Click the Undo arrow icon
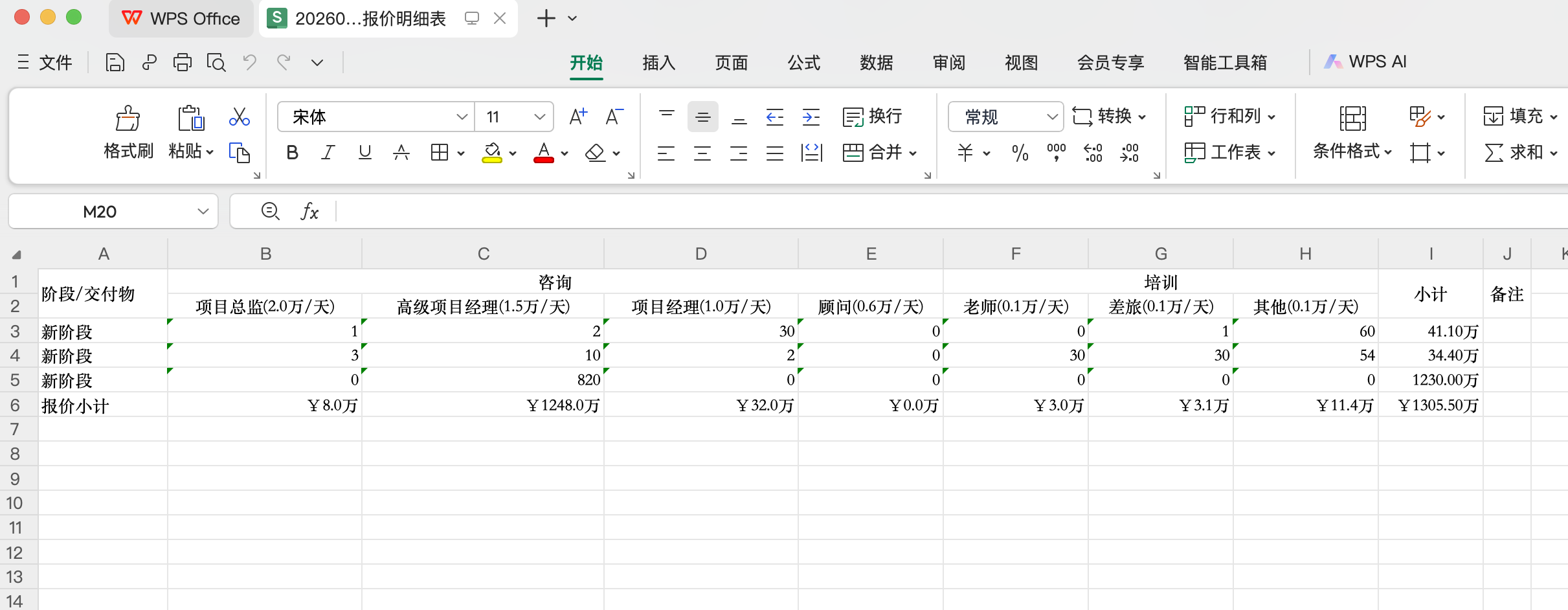 [249, 63]
